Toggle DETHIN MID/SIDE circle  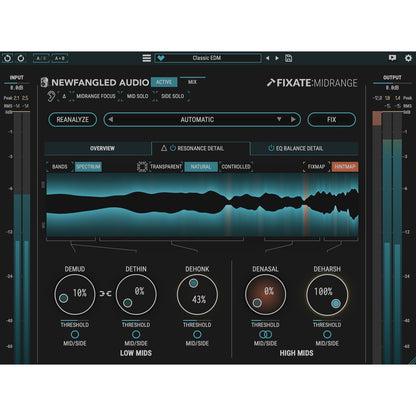pos(136,334)
